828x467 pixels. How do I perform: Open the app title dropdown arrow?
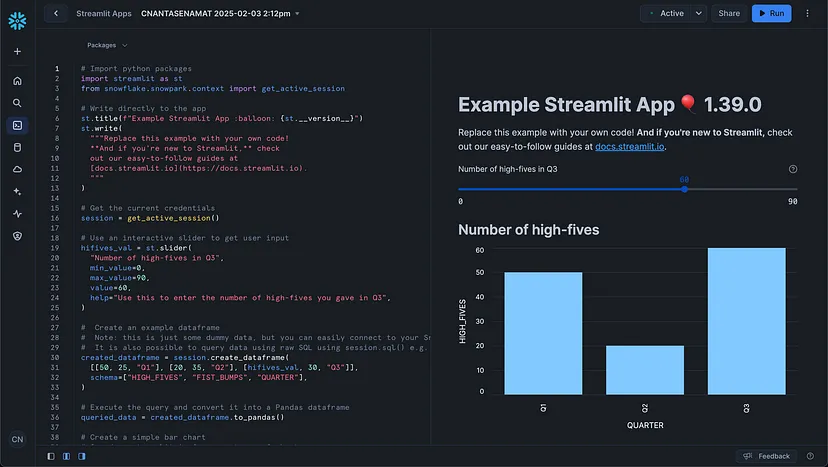tap(297, 14)
